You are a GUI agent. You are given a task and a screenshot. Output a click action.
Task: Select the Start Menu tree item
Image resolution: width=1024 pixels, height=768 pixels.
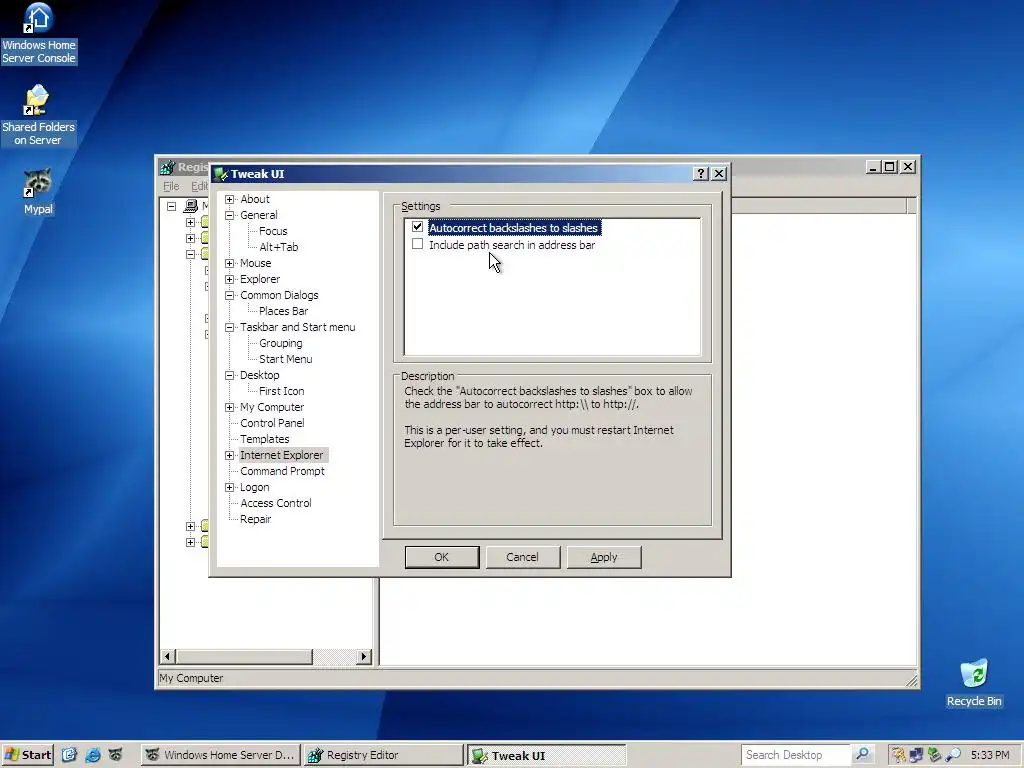click(x=285, y=359)
